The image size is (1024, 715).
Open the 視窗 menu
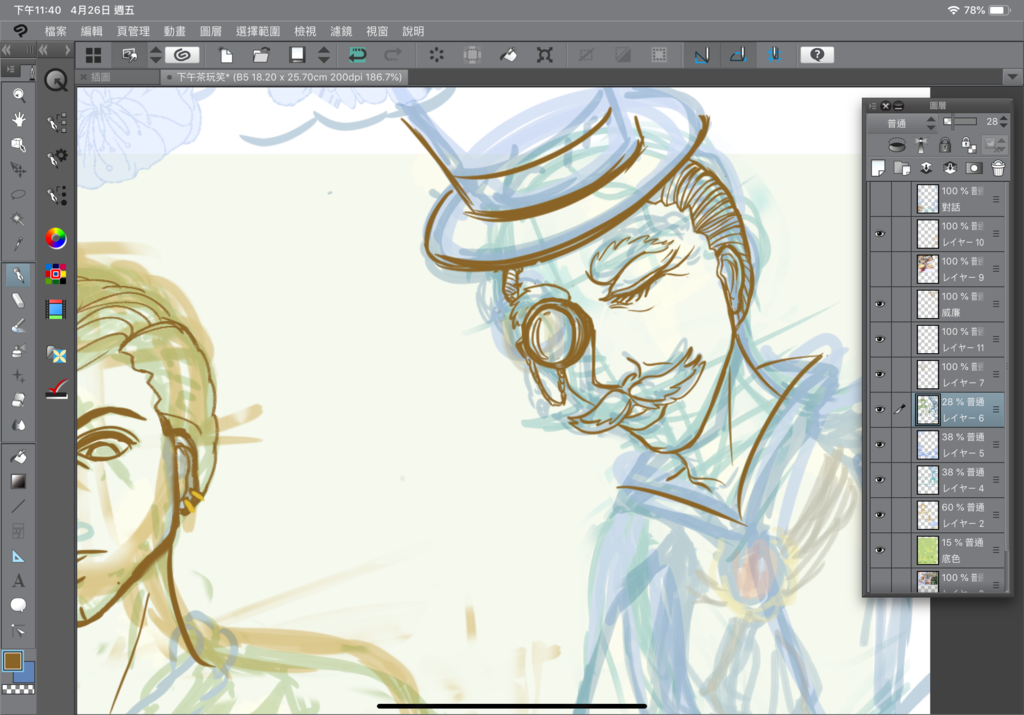(377, 31)
